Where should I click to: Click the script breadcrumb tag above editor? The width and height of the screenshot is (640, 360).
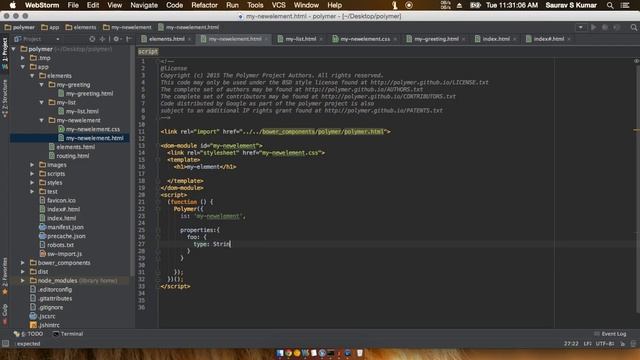point(148,51)
